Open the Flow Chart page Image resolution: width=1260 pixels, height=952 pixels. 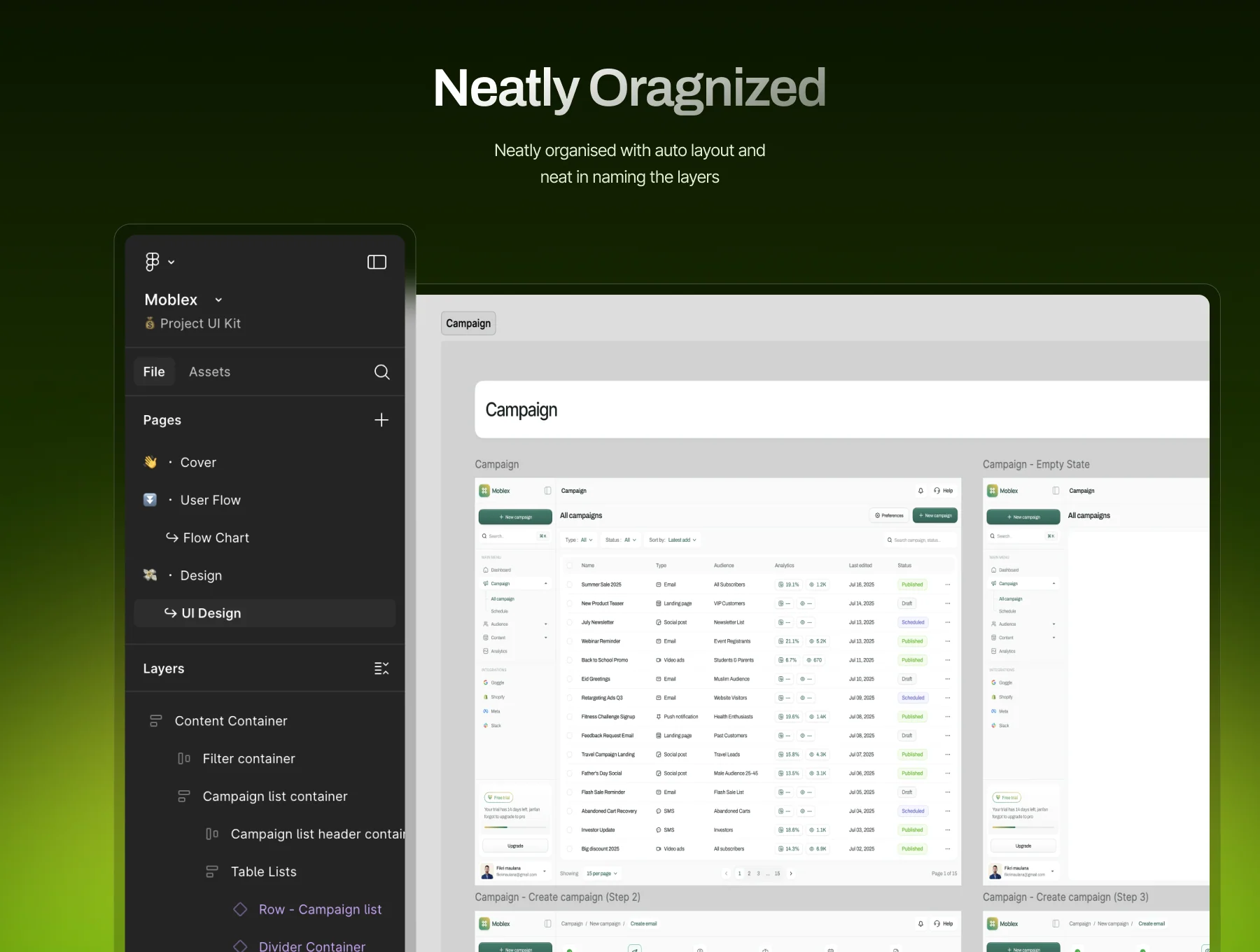pos(216,538)
